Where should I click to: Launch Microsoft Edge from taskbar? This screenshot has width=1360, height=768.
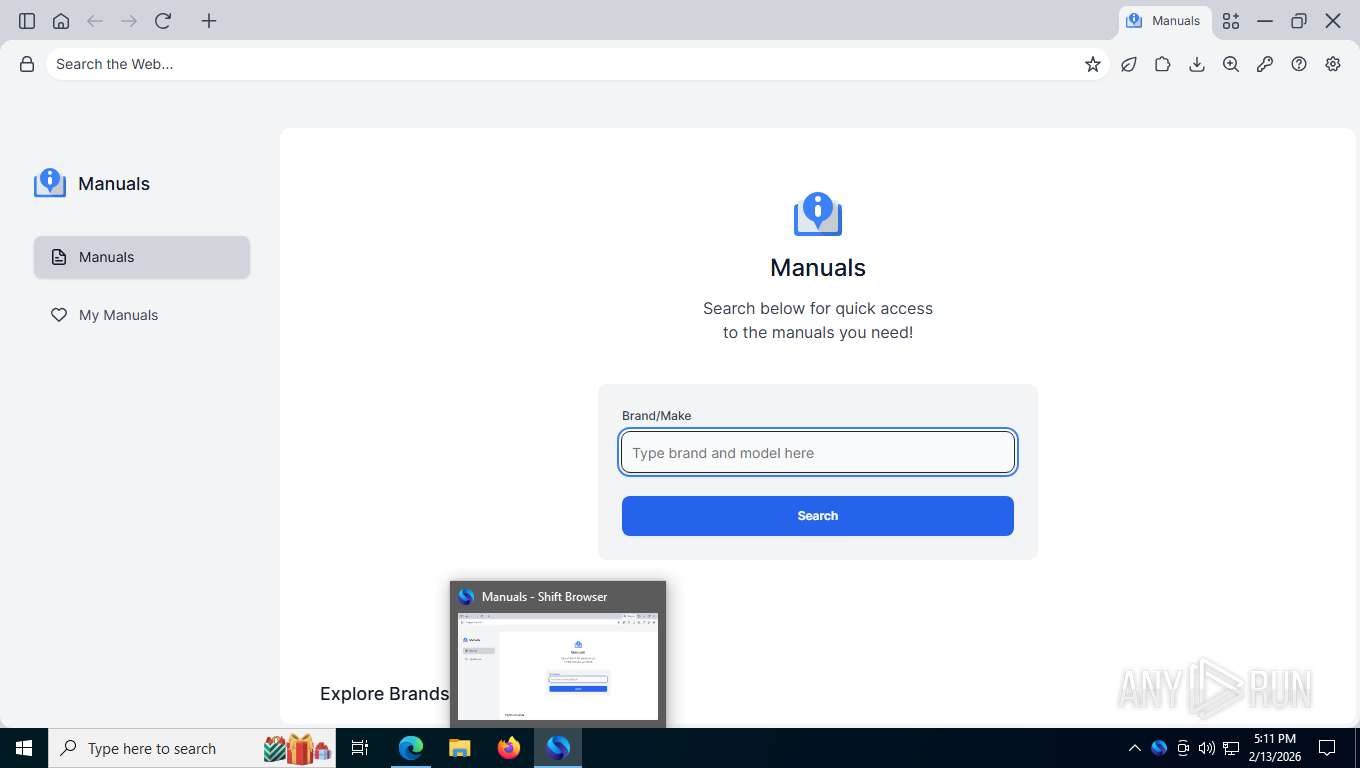pos(411,748)
